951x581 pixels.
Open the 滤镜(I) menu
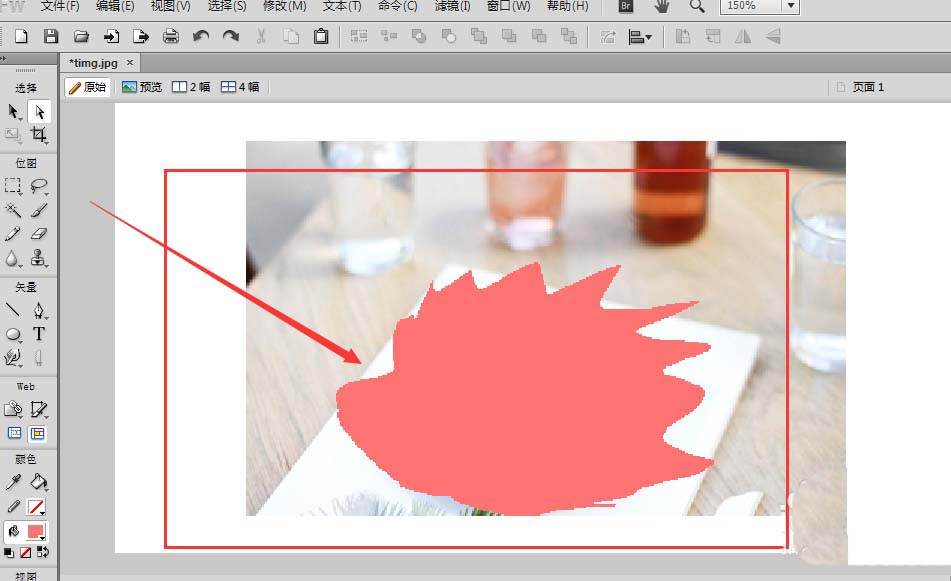[452, 6]
